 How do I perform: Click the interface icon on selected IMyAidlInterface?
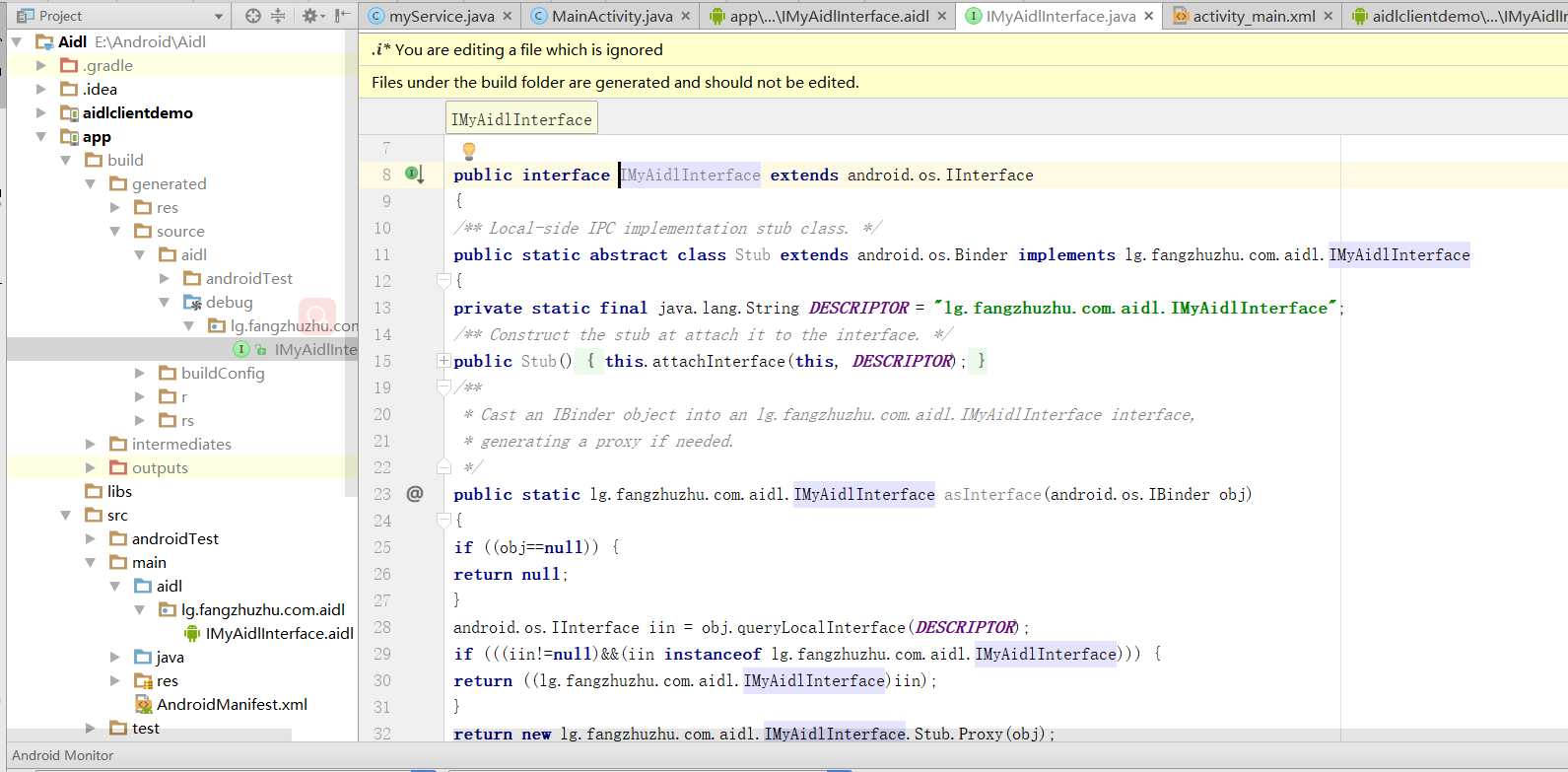240,349
